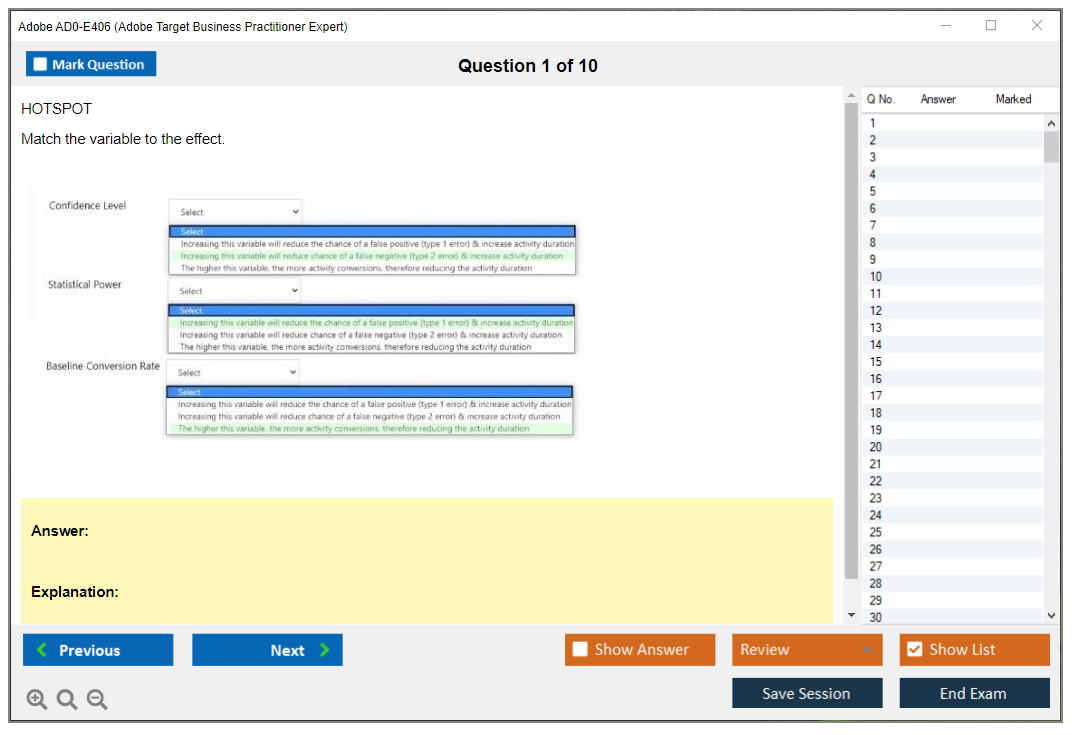Uncheck the Show List checkbox

tap(914, 650)
